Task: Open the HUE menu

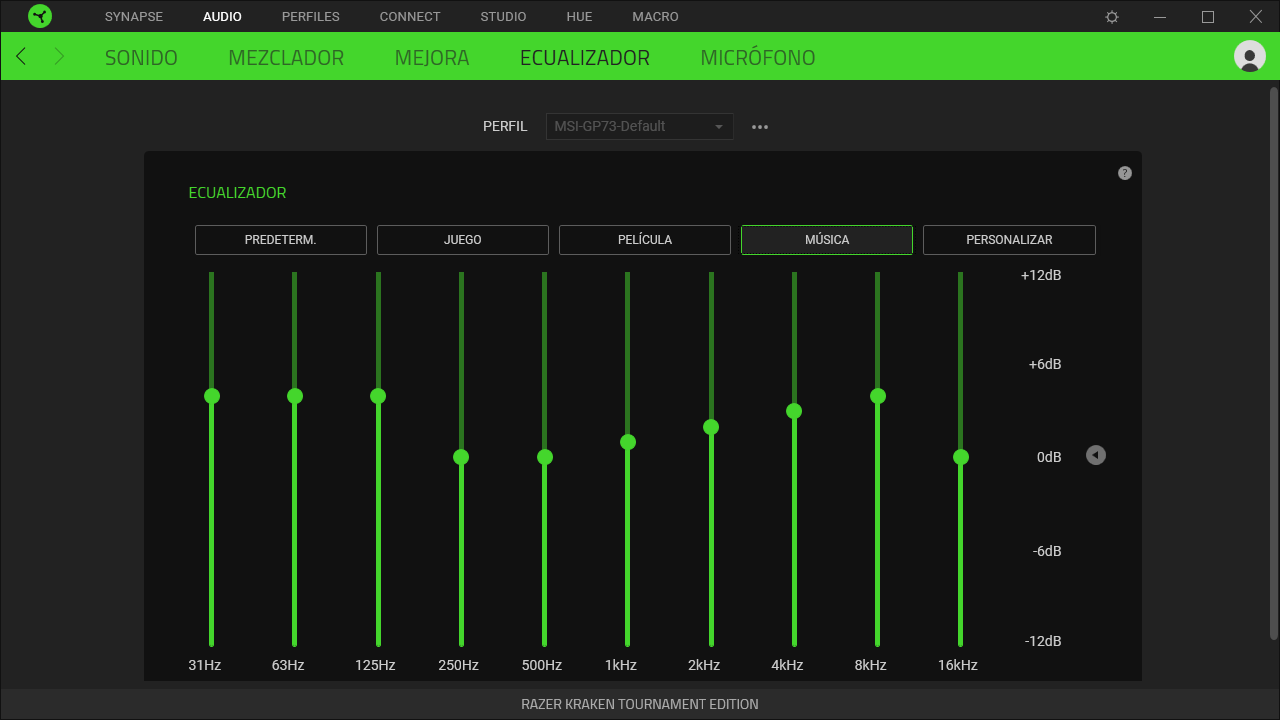Action: [x=579, y=17]
